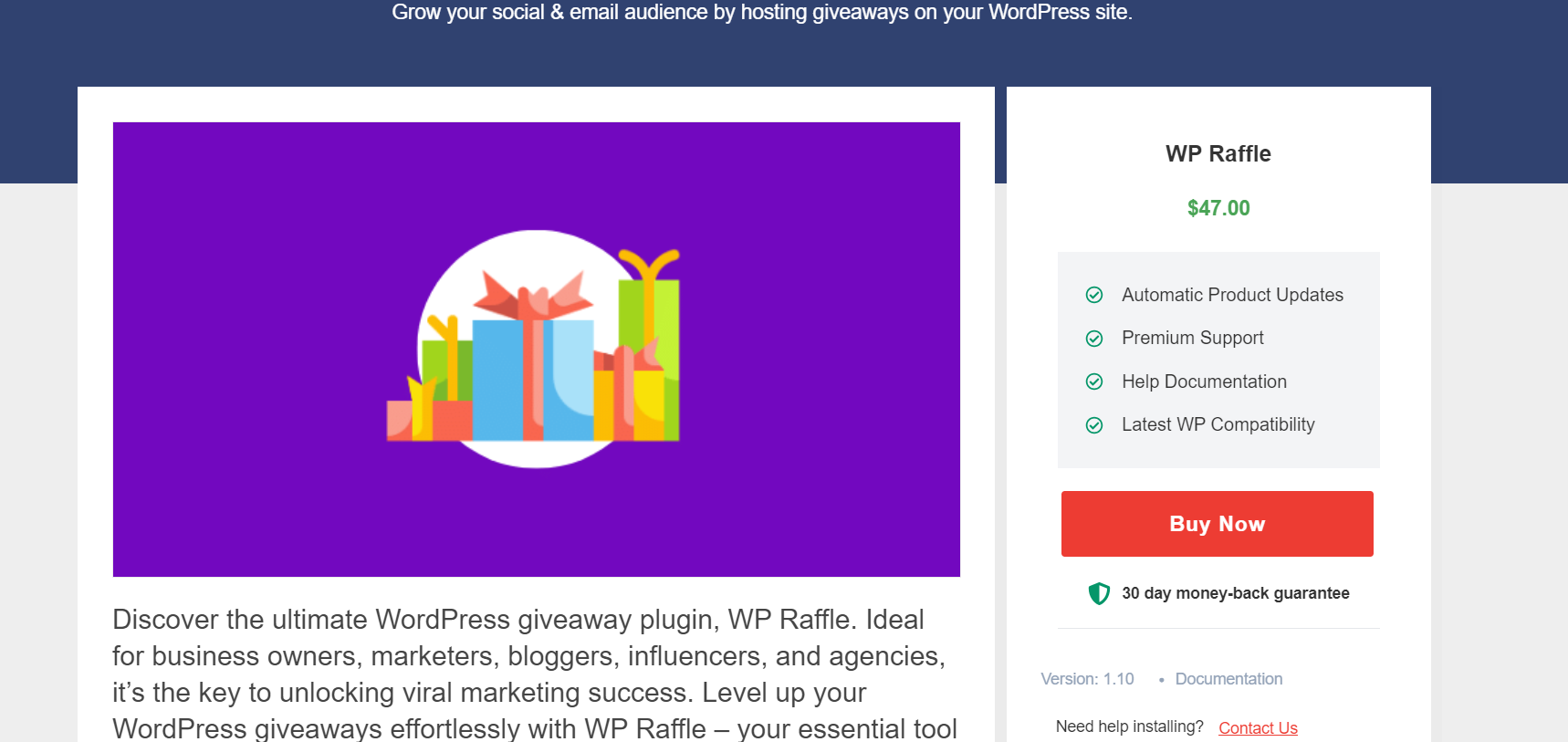
Task: Click the Version: 1.10 label
Action: [x=1086, y=679]
